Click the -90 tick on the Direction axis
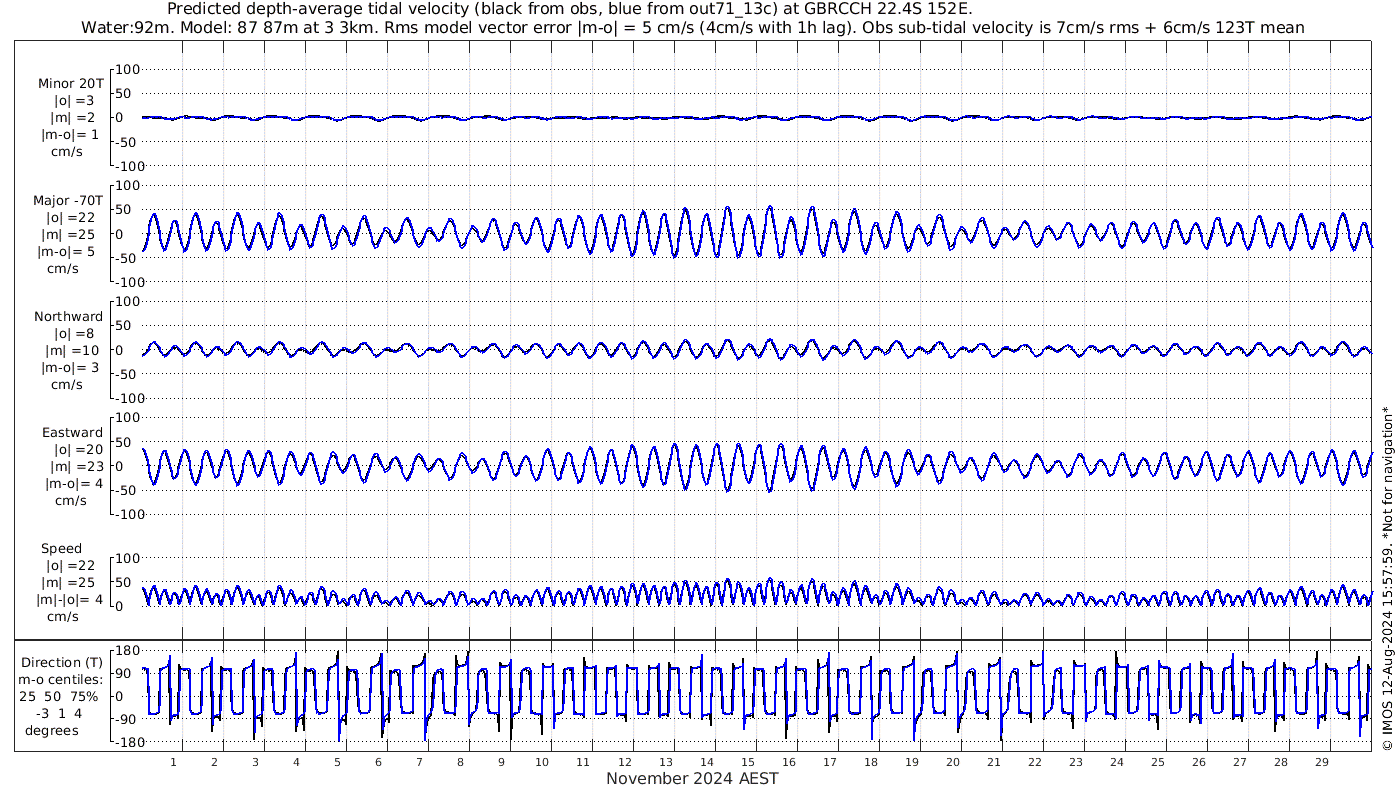The height and width of the screenshot is (800, 1400). [x=125, y=719]
